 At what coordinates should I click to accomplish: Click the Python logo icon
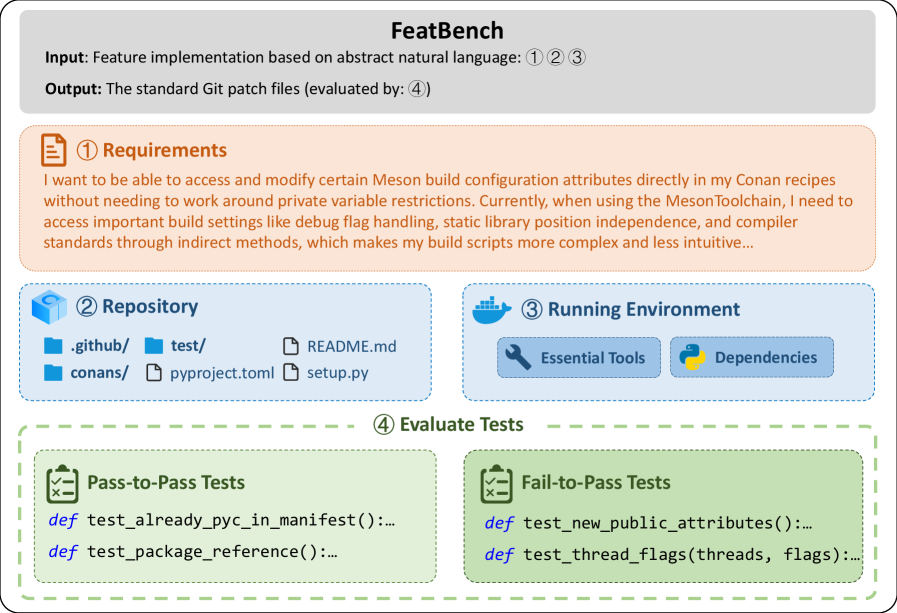(x=691, y=358)
